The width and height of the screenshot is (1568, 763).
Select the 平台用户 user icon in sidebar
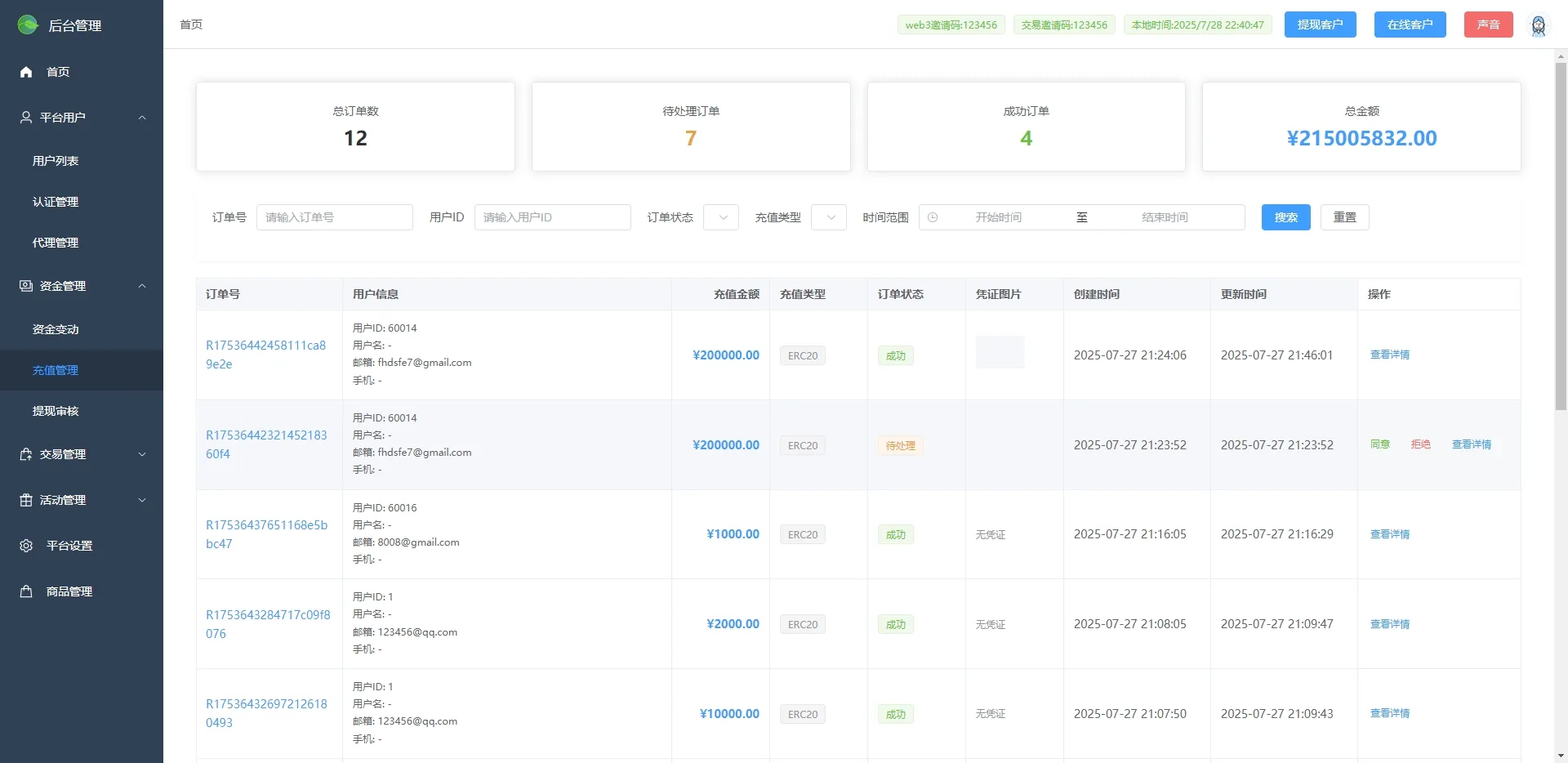coord(25,117)
